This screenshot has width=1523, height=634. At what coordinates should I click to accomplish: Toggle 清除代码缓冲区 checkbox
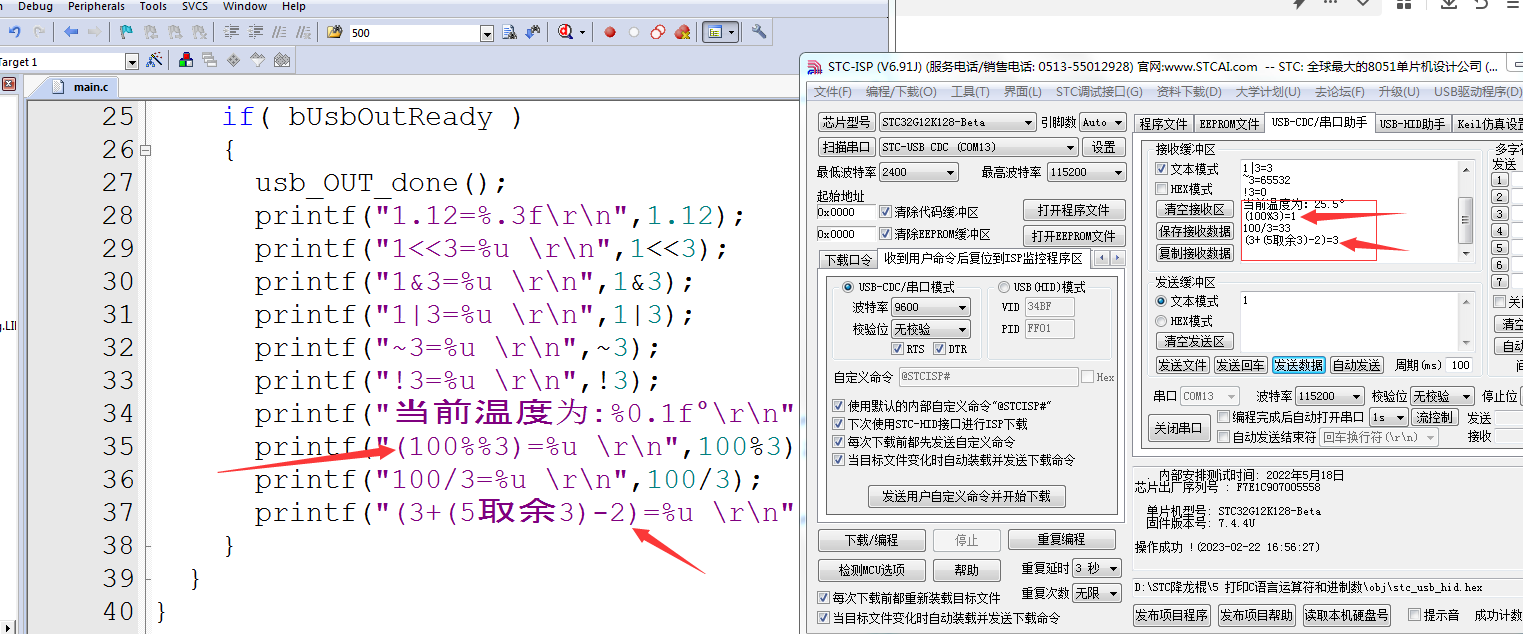coord(885,212)
